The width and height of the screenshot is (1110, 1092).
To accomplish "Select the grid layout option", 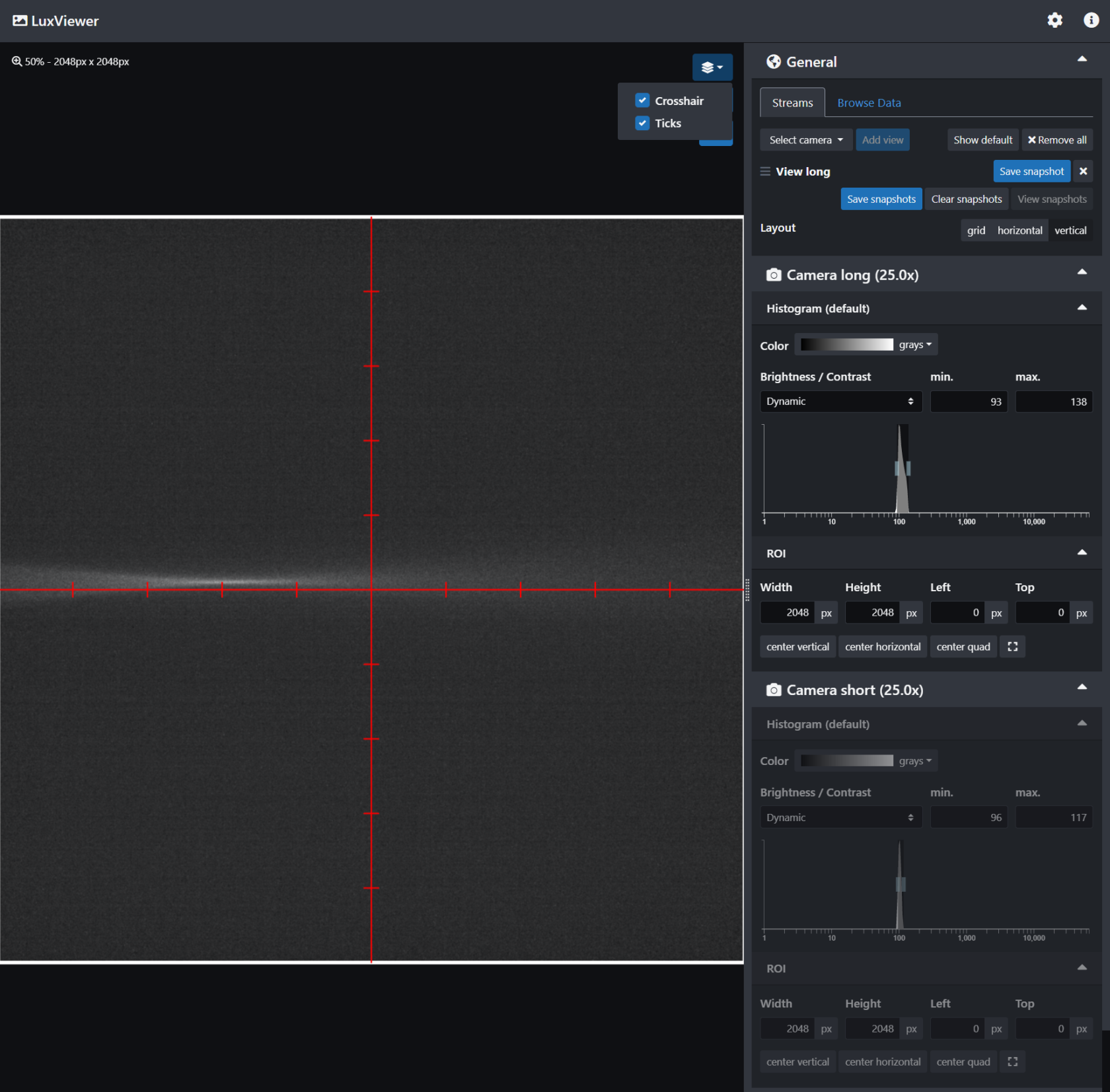I will 976,231.
